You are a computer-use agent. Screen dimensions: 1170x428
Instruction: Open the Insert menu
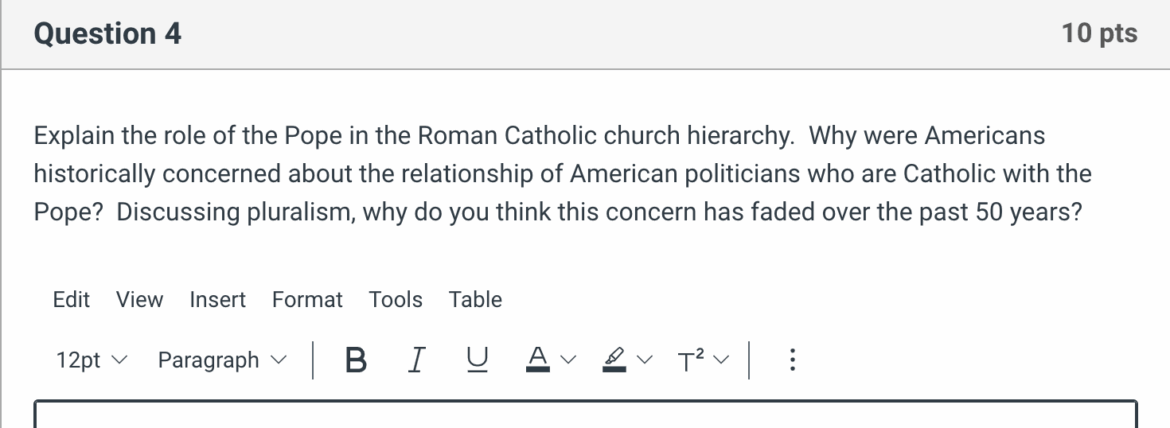(218, 299)
